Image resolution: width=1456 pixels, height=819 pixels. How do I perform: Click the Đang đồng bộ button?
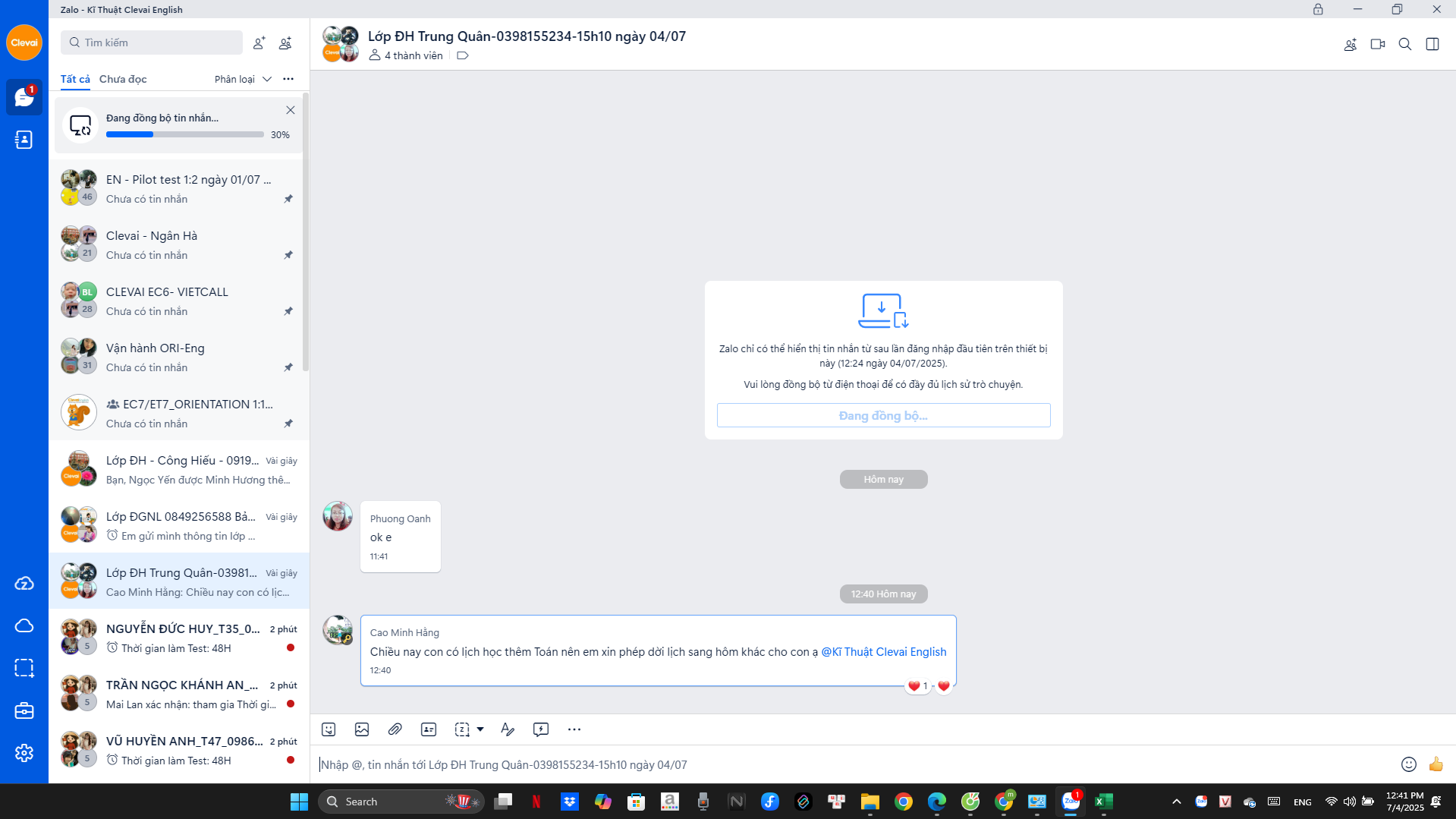click(883, 416)
